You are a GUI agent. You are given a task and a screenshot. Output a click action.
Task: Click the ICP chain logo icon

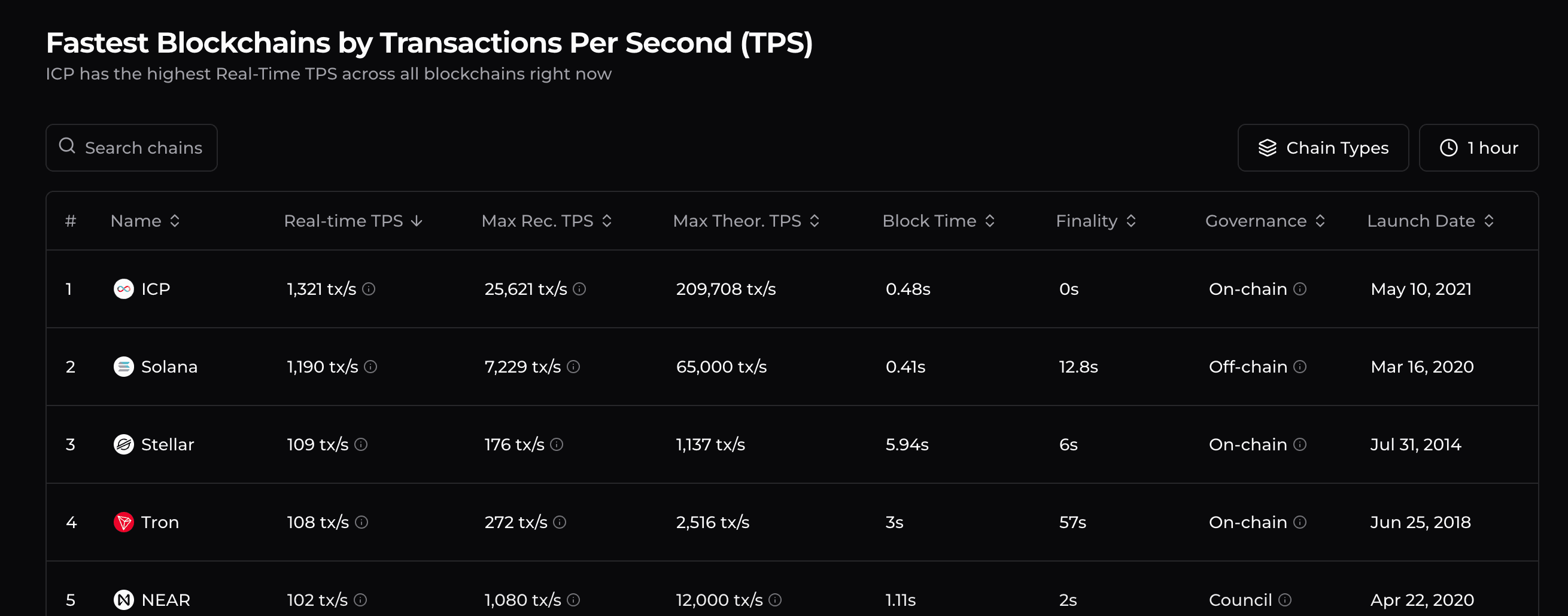123,289
